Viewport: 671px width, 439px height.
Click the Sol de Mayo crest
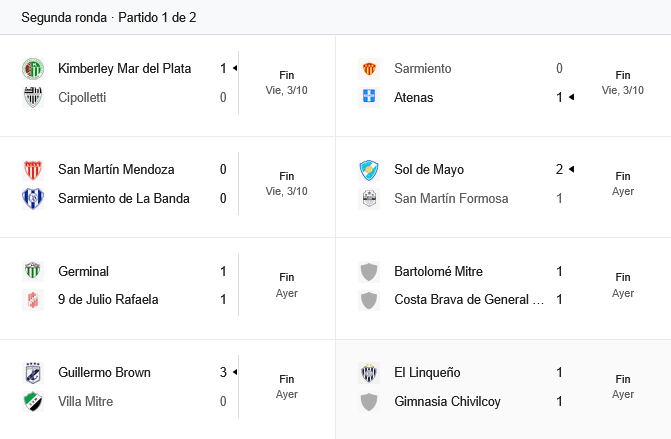tap(369, 170)
